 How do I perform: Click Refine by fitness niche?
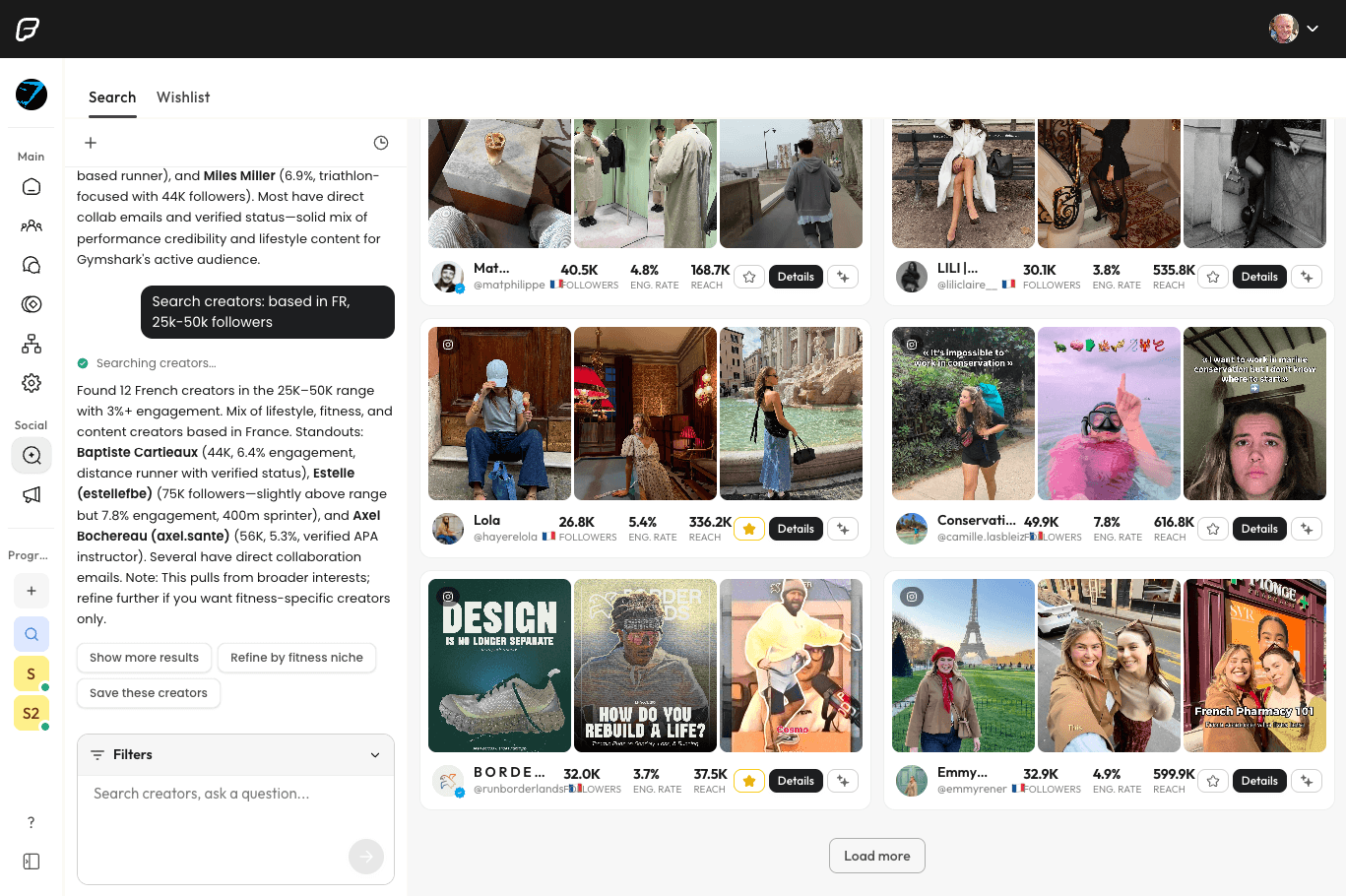pyautogui.click(x=296, y=658)
